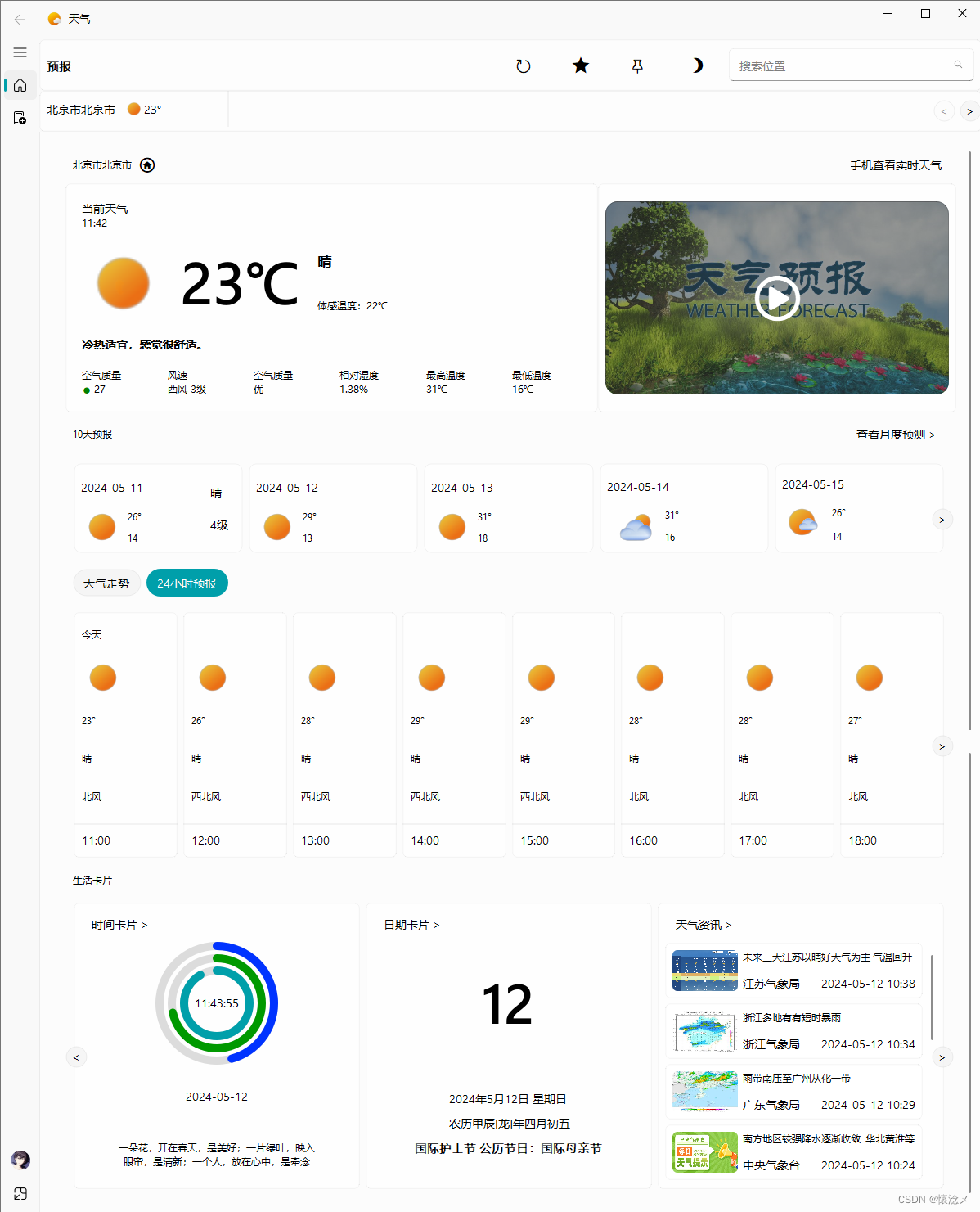The height and width of the screenshot is (1212, 980).
Task: Click the time progress ring showing 11:43:55
Action: [x=216, y=1003]
